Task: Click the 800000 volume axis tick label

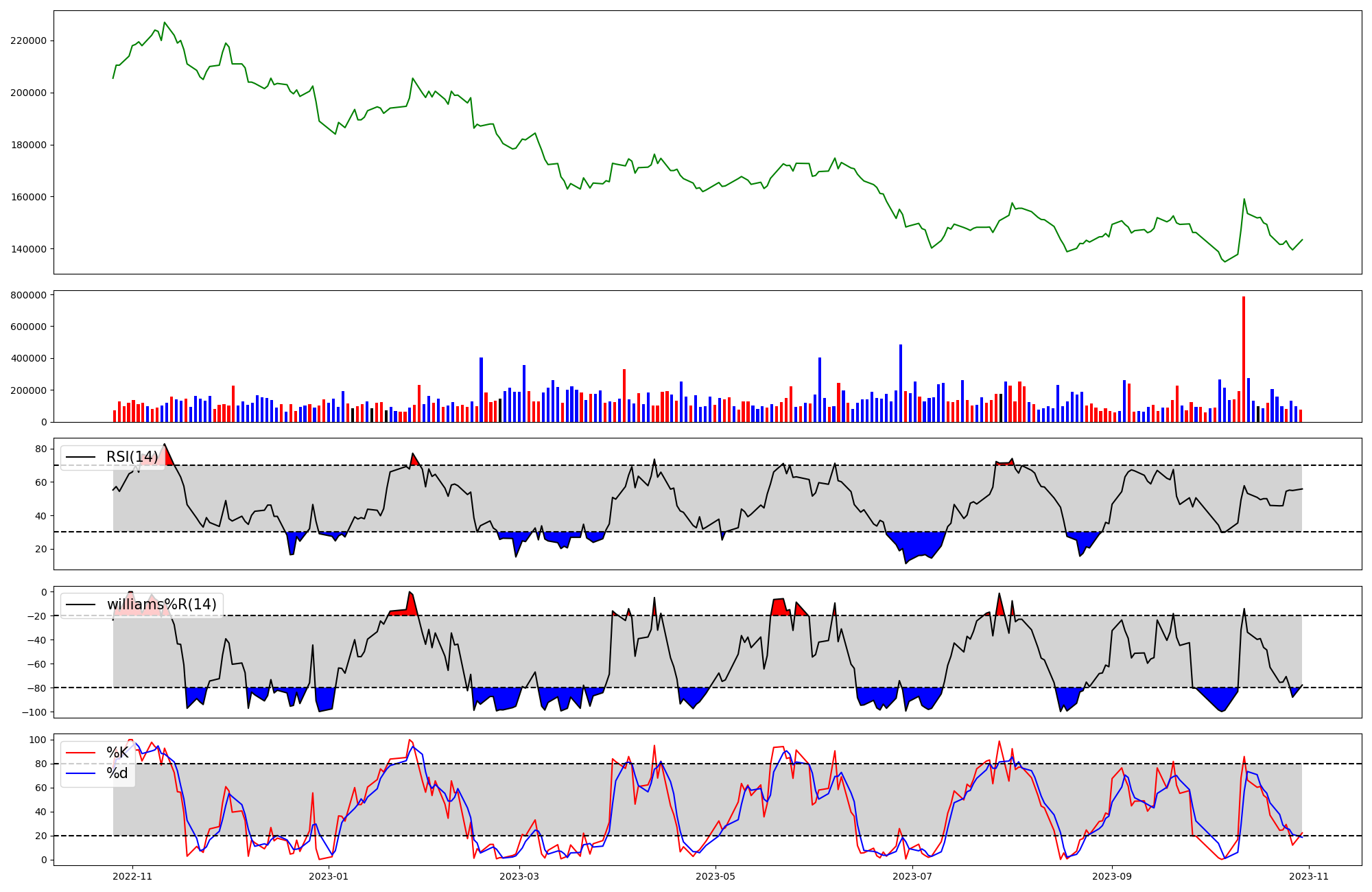Action: coord(28,295)
